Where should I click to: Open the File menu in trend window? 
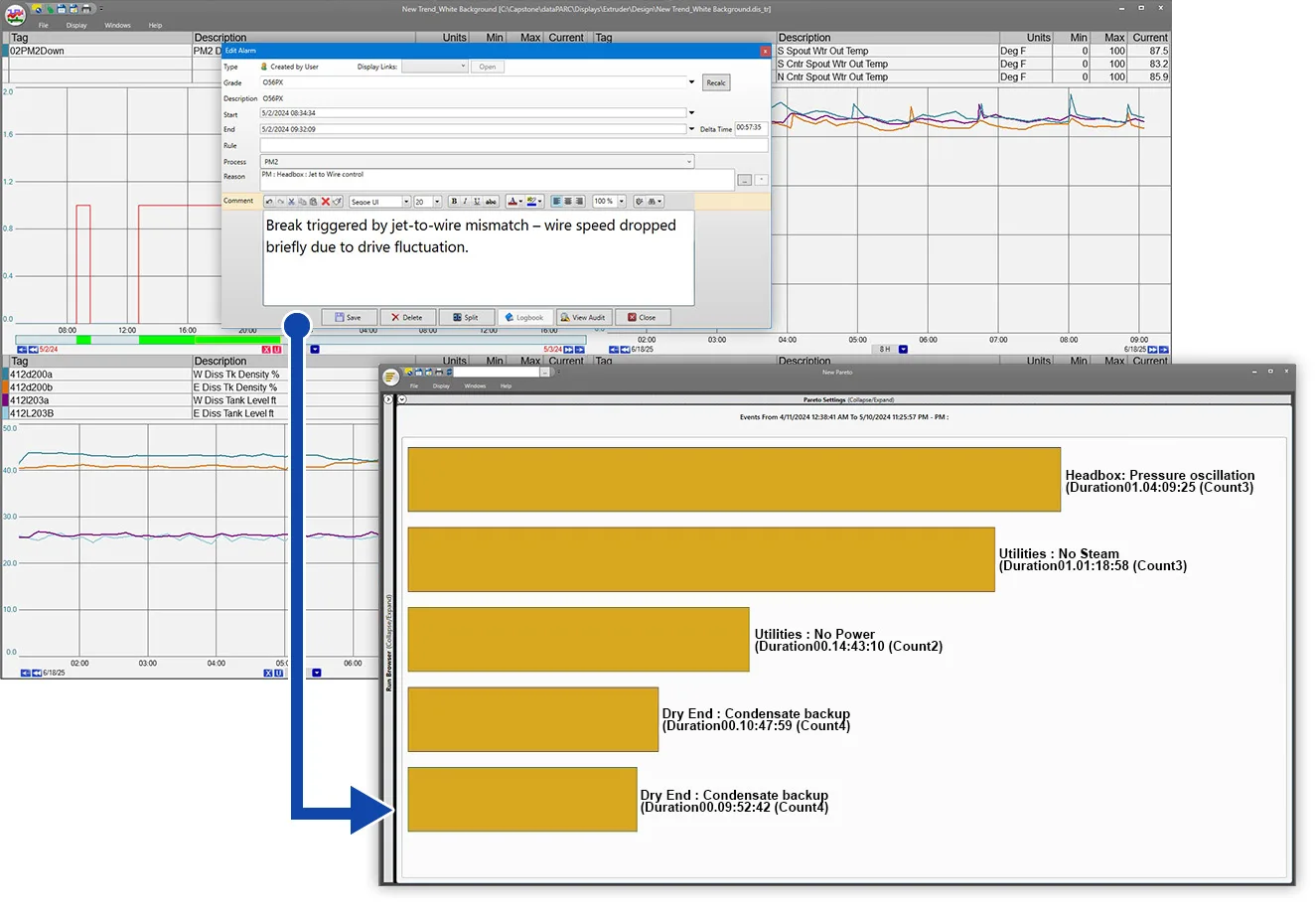coord(44,25)
